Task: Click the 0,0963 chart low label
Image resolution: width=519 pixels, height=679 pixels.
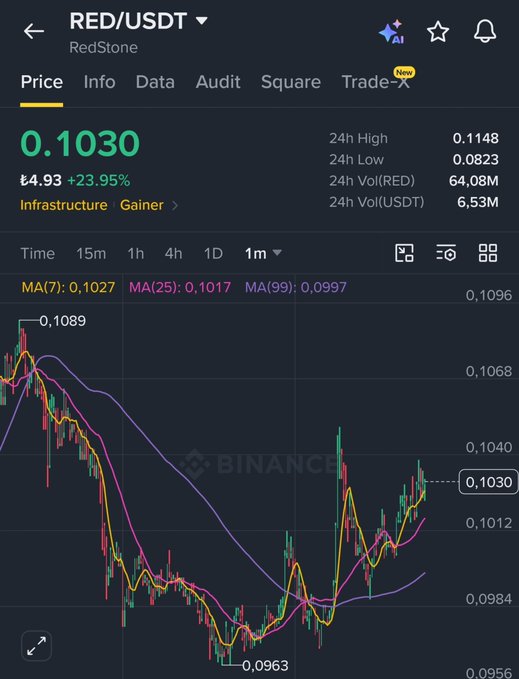Action: [x=265, y=665]
